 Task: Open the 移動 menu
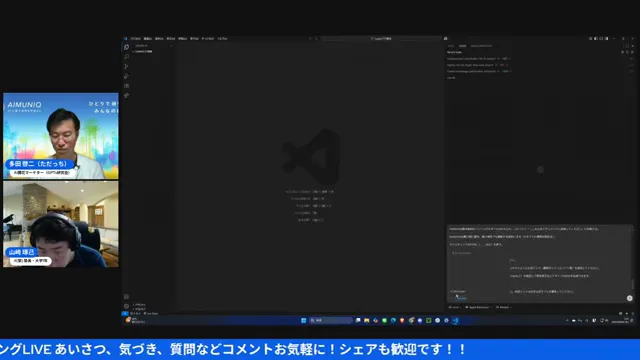[182, 39]
